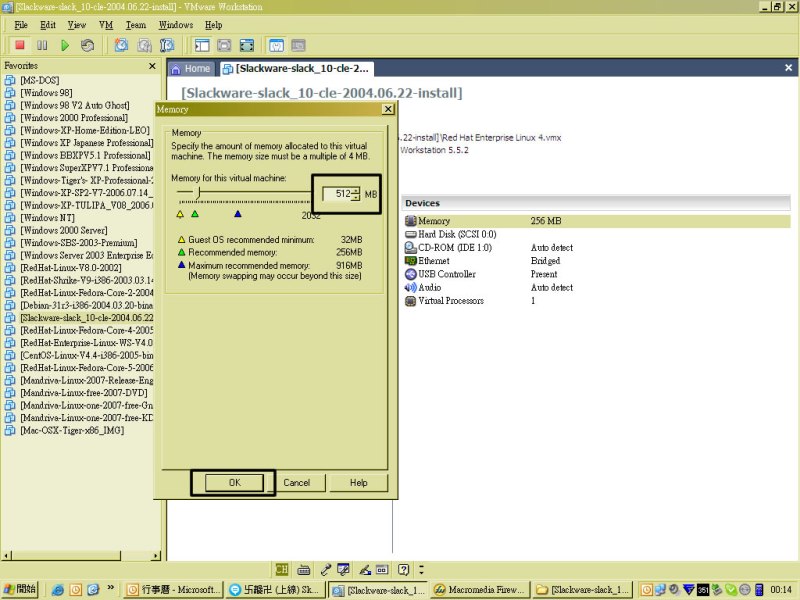Select the Audio device icon

coord(411,287)
